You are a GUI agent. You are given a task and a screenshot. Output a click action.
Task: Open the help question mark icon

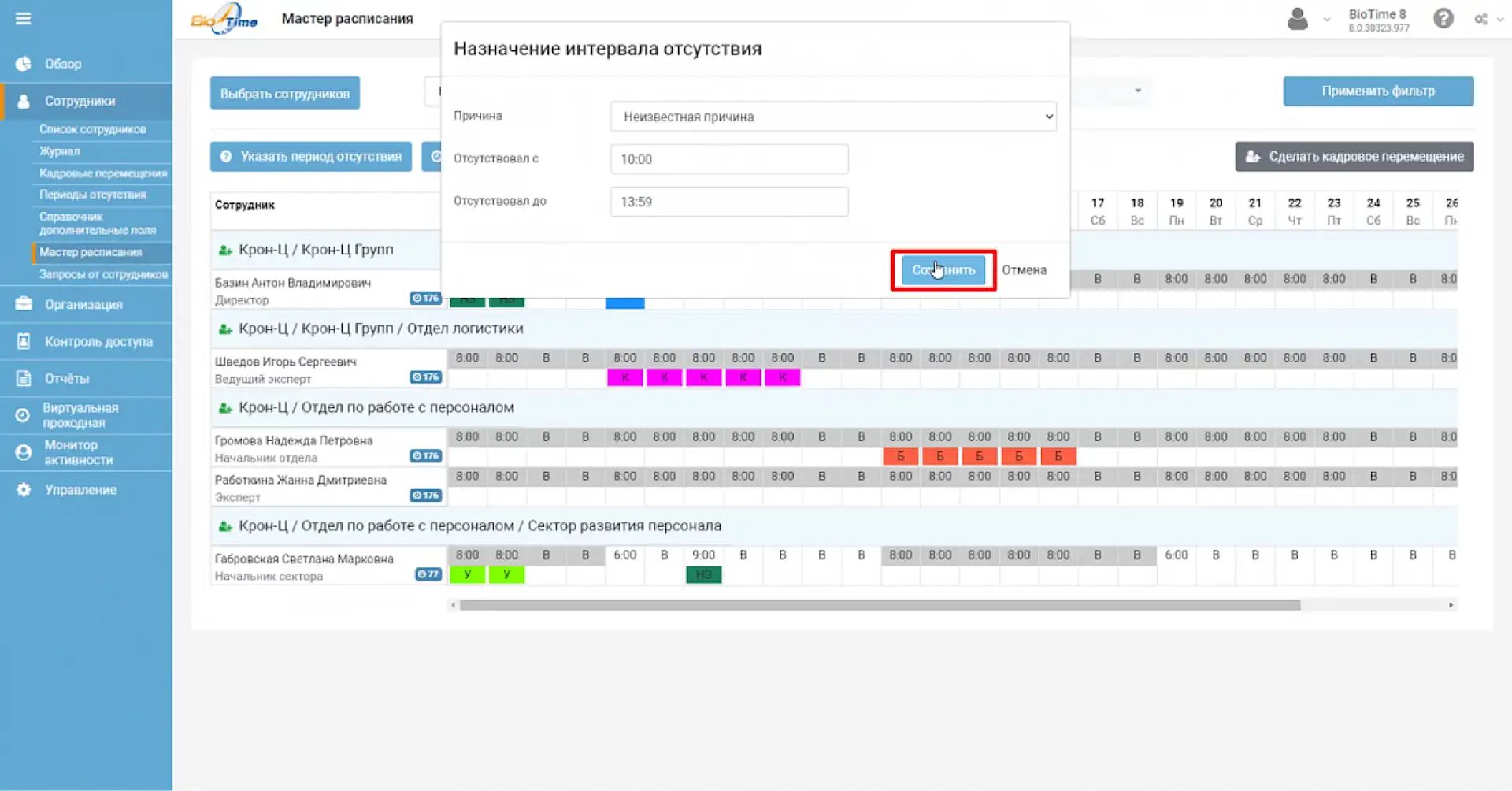[x=1443, y=18]
